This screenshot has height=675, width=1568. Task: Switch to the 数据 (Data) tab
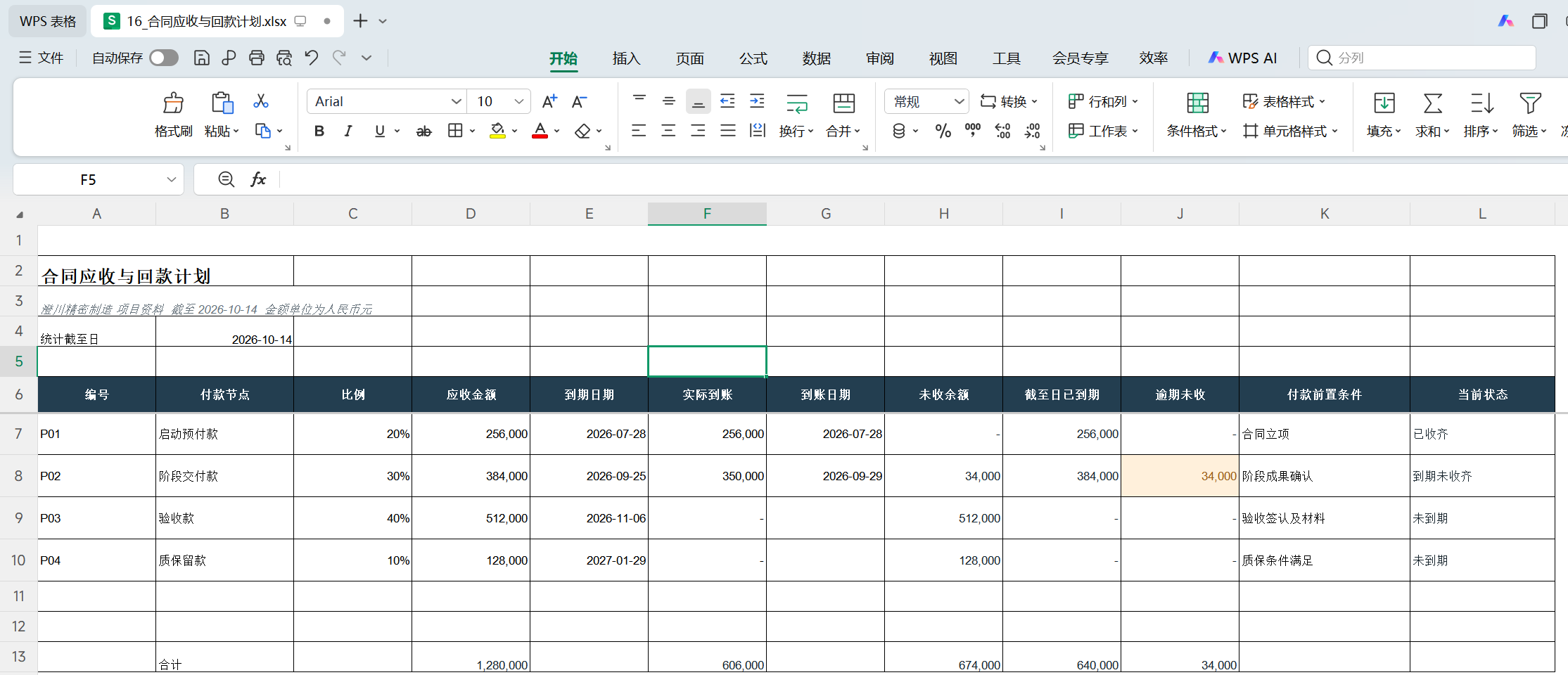(816, 58)
